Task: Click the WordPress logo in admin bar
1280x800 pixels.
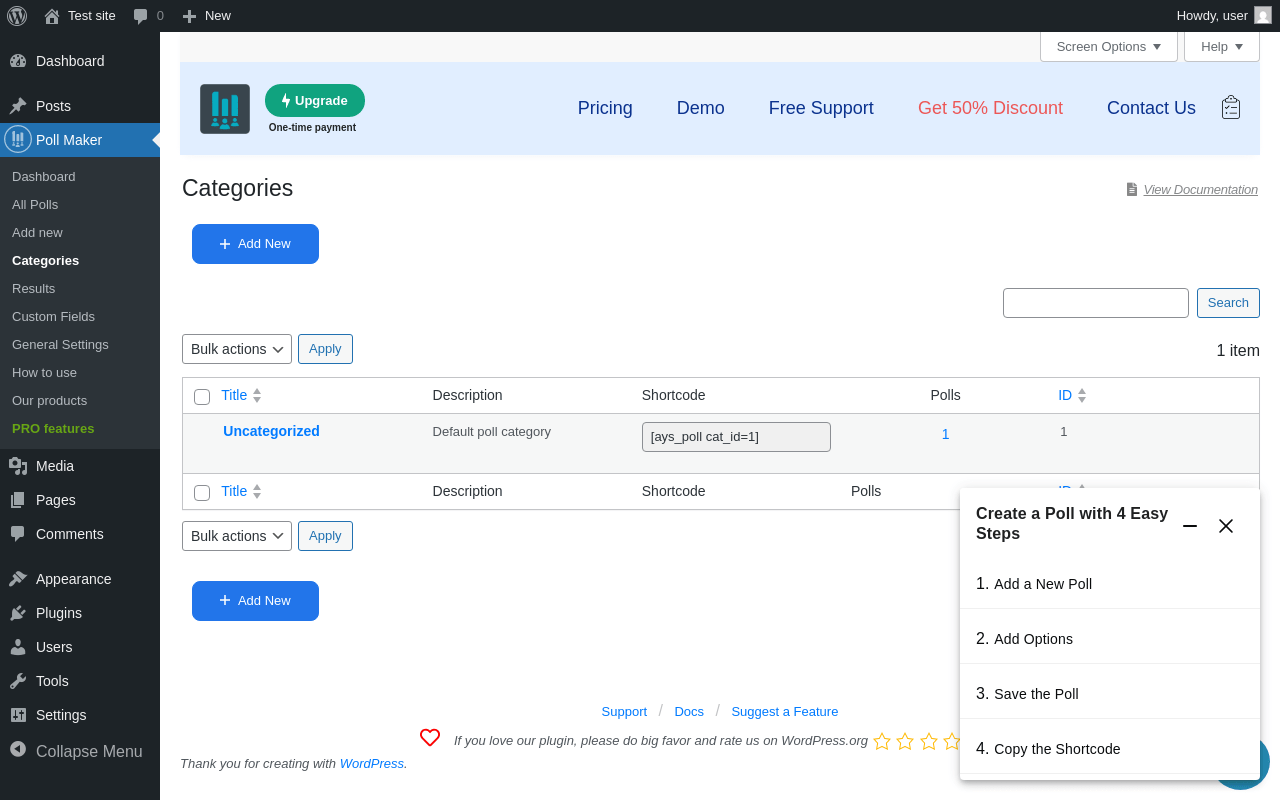Action: coord(17,16)
